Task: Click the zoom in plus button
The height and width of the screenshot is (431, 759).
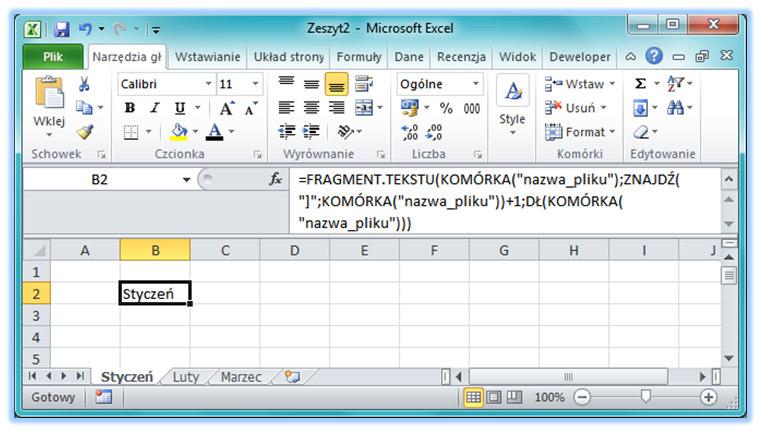Action: click(x=708, y=397)
